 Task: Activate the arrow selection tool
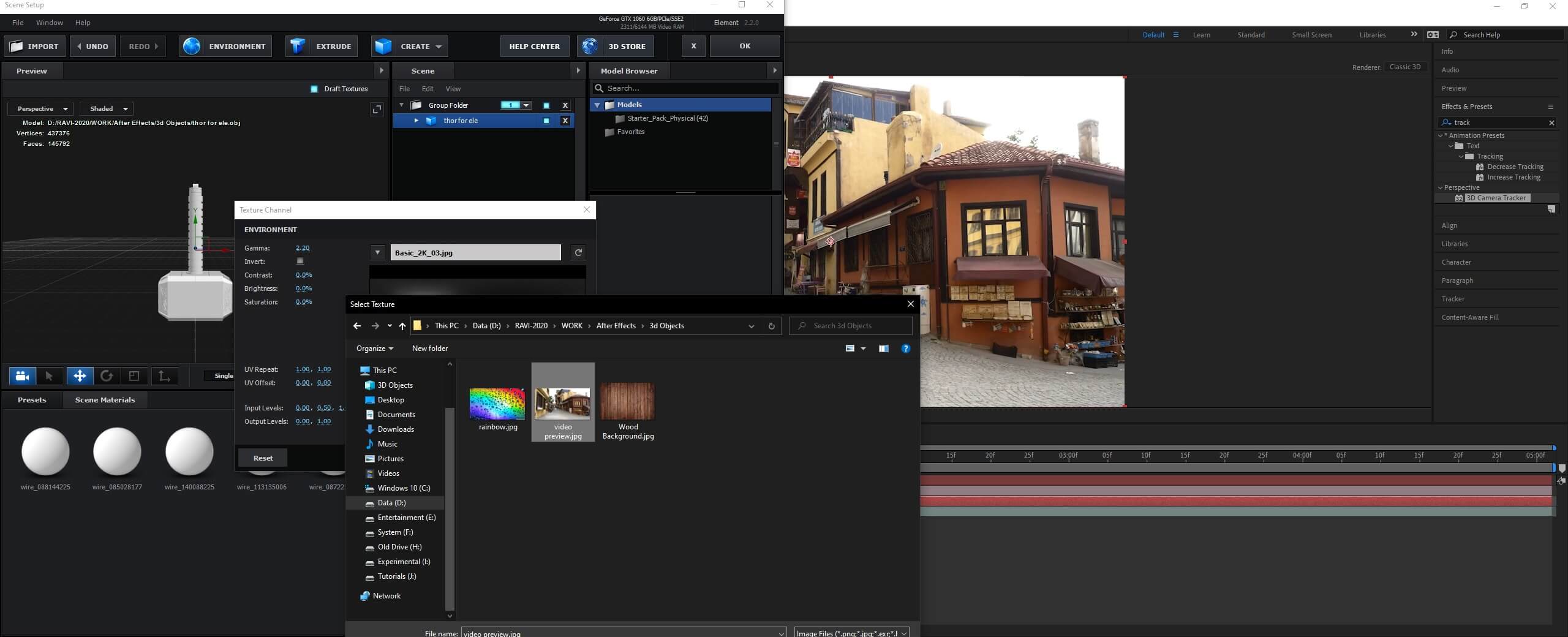pyautogui.click(x=50, y=376)
